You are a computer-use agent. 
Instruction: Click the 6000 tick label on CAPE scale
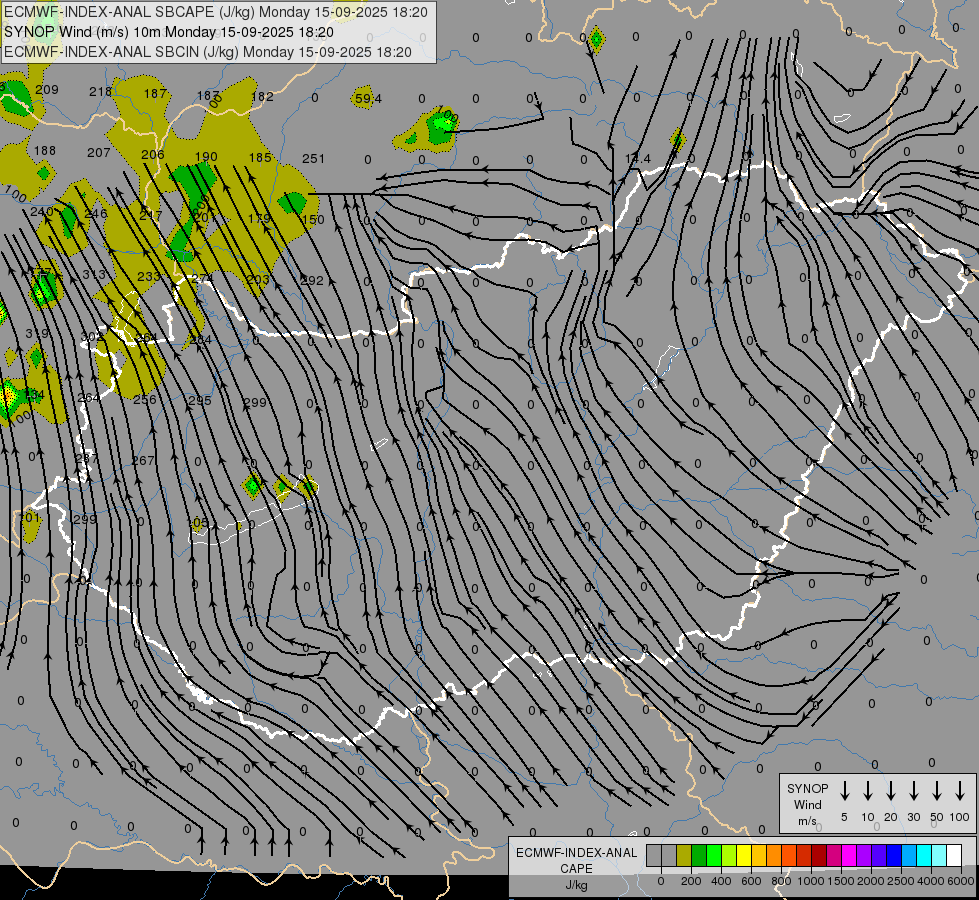(961, 881)
